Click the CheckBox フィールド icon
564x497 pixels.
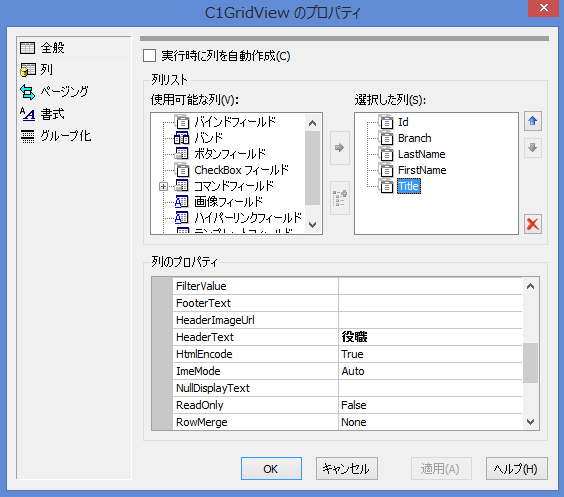[182, 170]
